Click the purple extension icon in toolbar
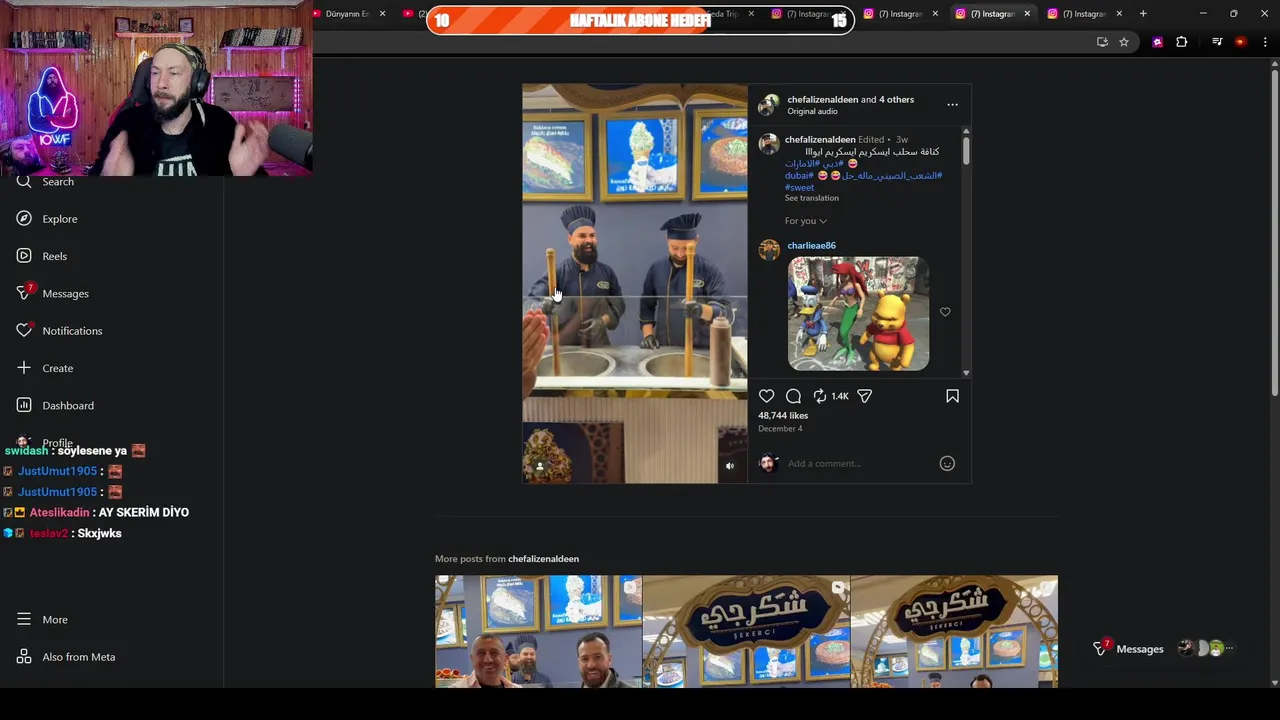 1158,42
